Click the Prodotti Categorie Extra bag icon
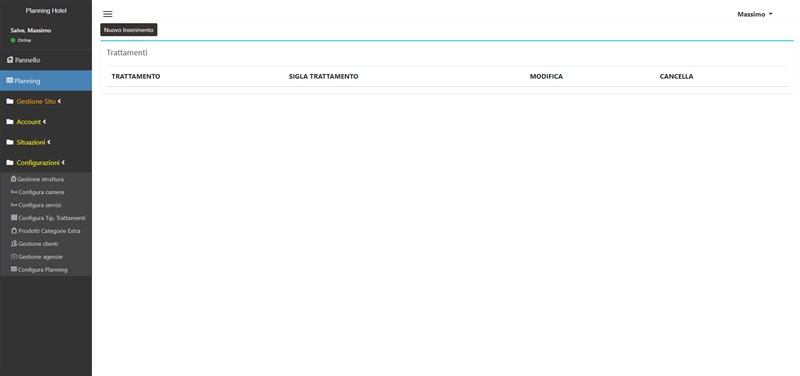This screenshot has width=800, height=376. [14, 231]
